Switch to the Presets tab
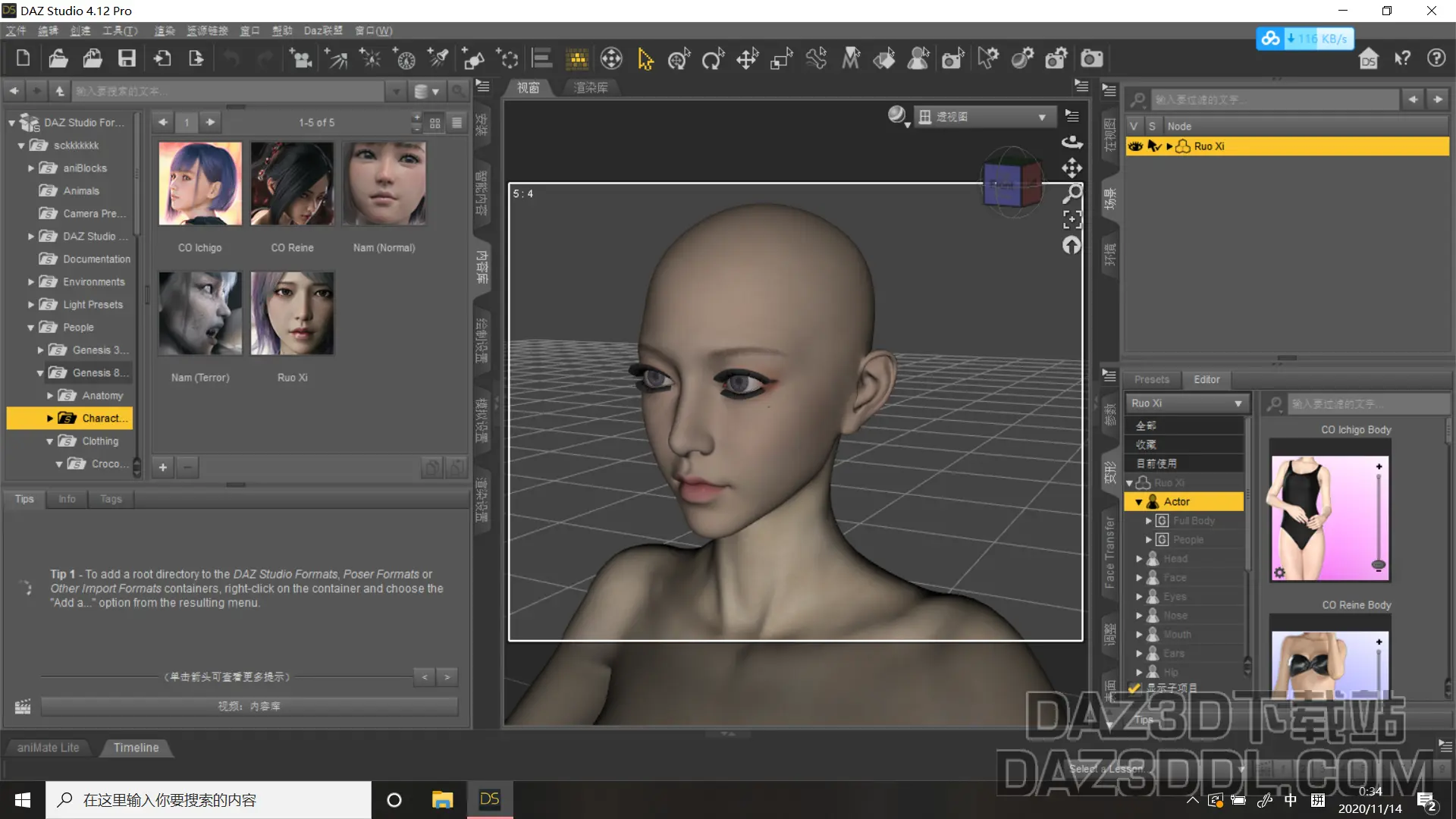The width and height of the screenshot is (1456, 819). click(x=1152, y=379)
